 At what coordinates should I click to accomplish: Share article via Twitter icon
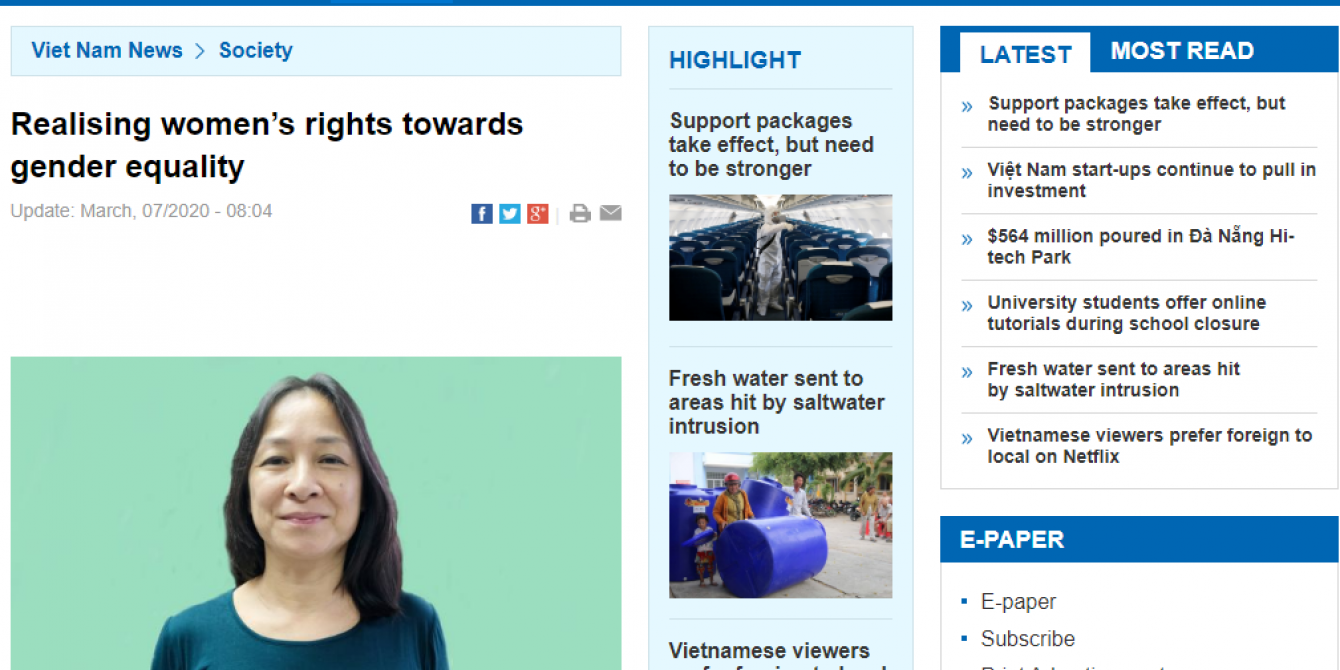click(510, 213)
